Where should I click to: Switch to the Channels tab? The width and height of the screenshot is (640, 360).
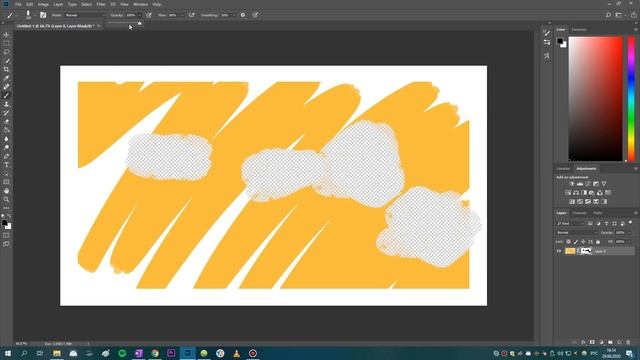[579, 213]
